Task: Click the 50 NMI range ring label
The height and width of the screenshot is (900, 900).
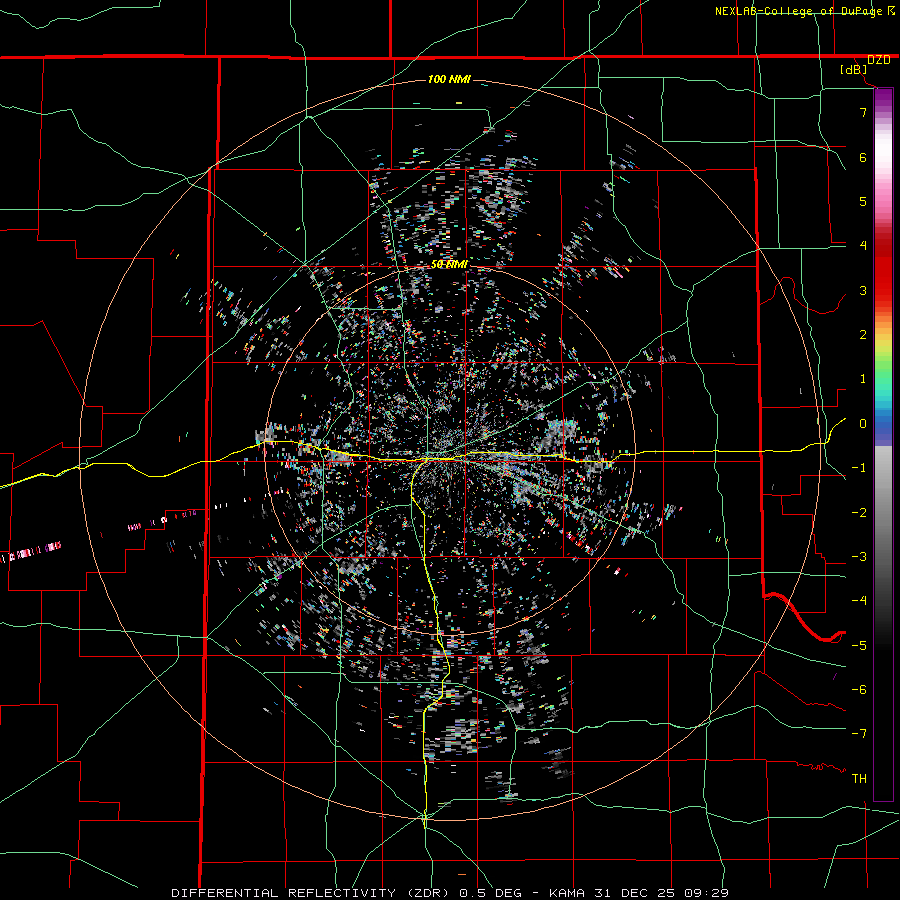Action: [449, 264]
